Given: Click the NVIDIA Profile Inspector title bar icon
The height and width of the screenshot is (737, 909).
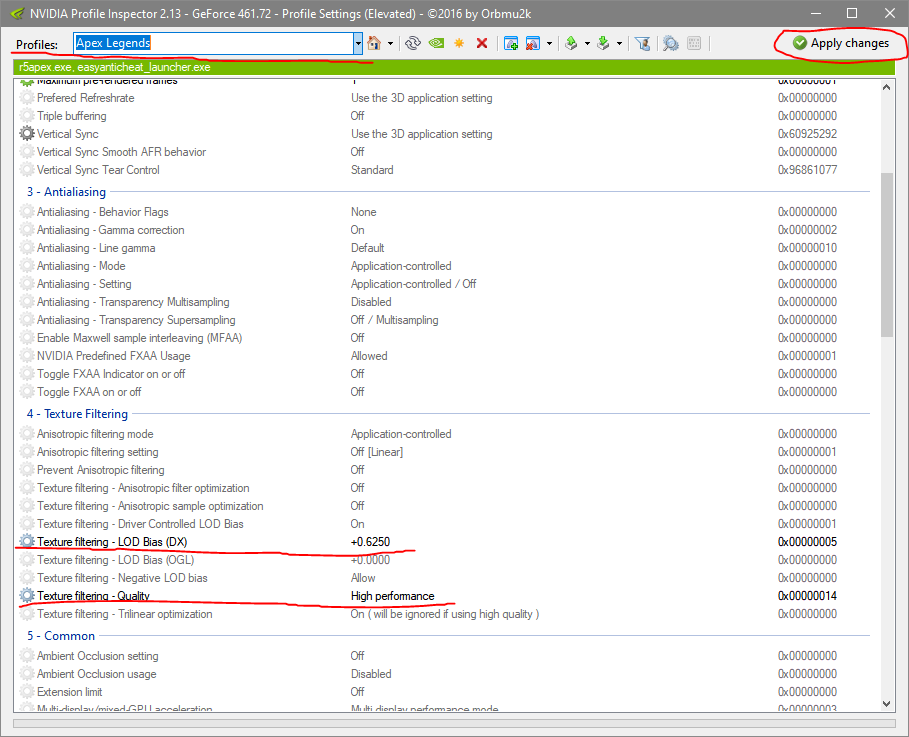Looking at the screenshot, I should point(17,13).
